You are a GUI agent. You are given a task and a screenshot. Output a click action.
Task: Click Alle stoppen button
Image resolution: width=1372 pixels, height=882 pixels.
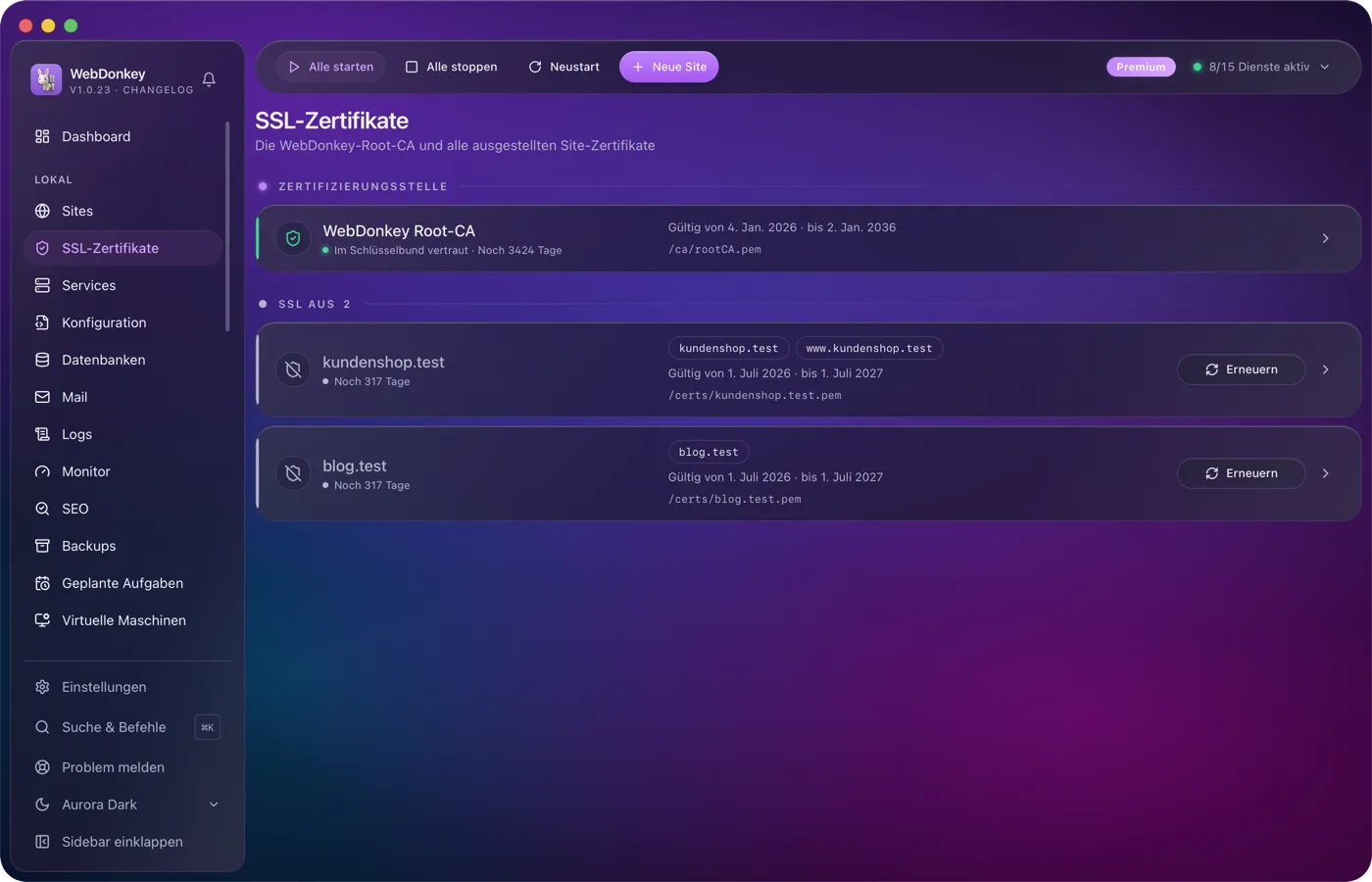point(451,67)
